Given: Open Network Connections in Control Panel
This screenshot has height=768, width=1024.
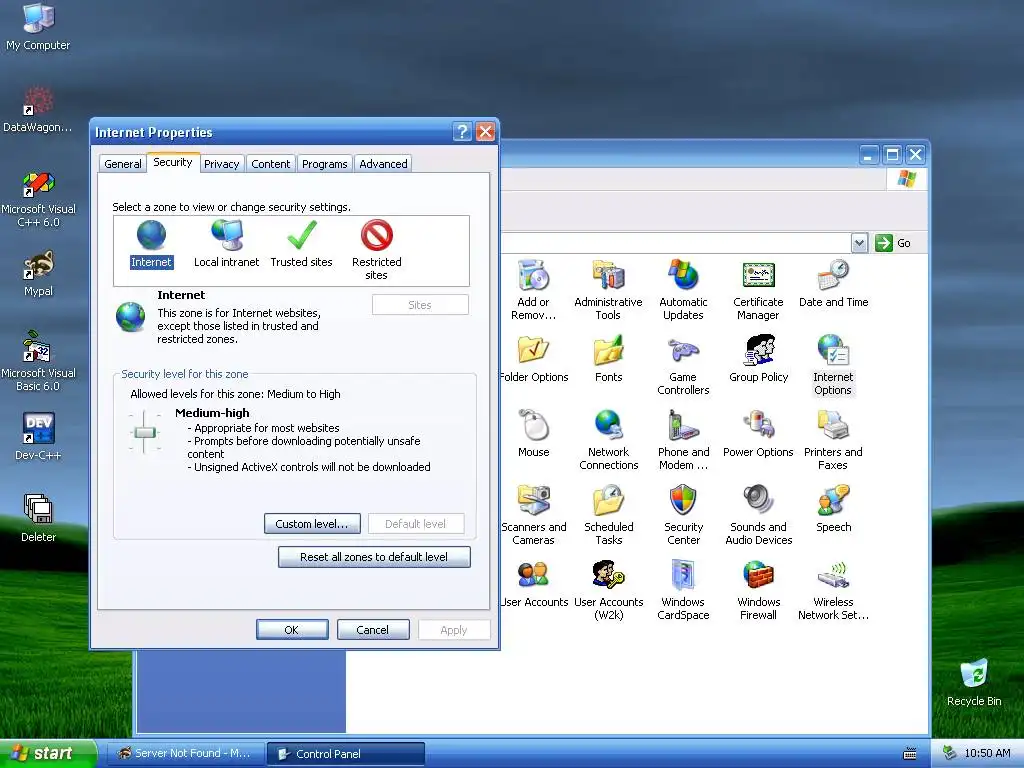Looking at the screenshot, I should [x=608, y=440].
